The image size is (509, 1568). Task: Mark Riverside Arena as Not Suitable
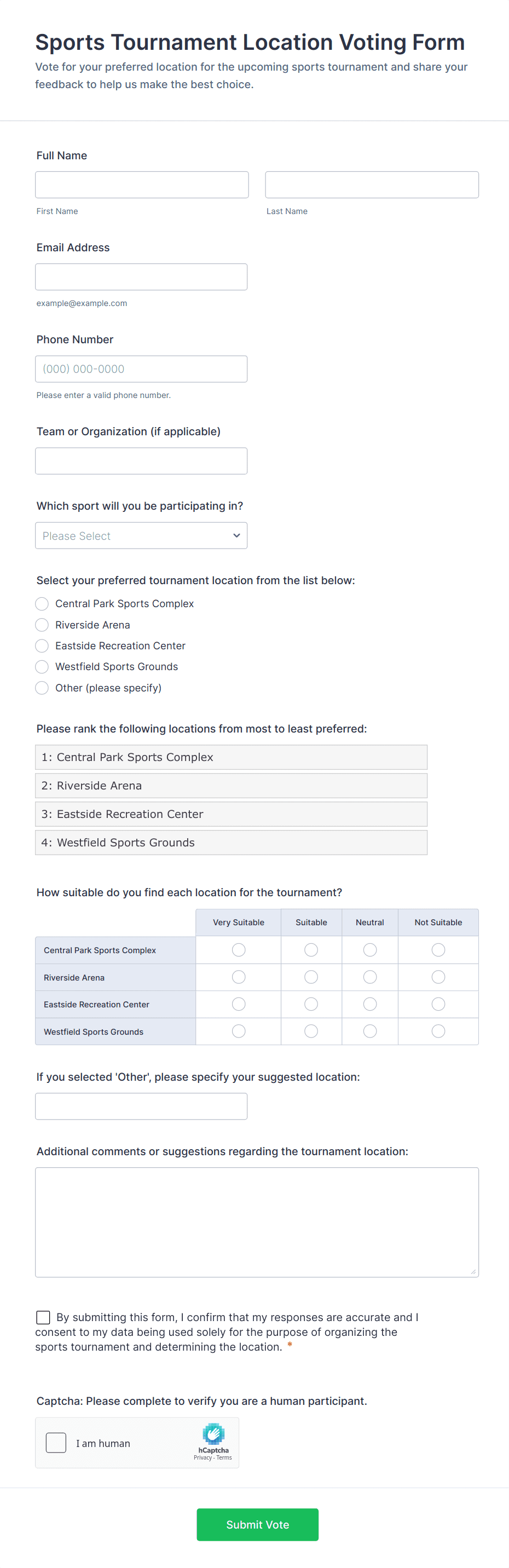438,977
